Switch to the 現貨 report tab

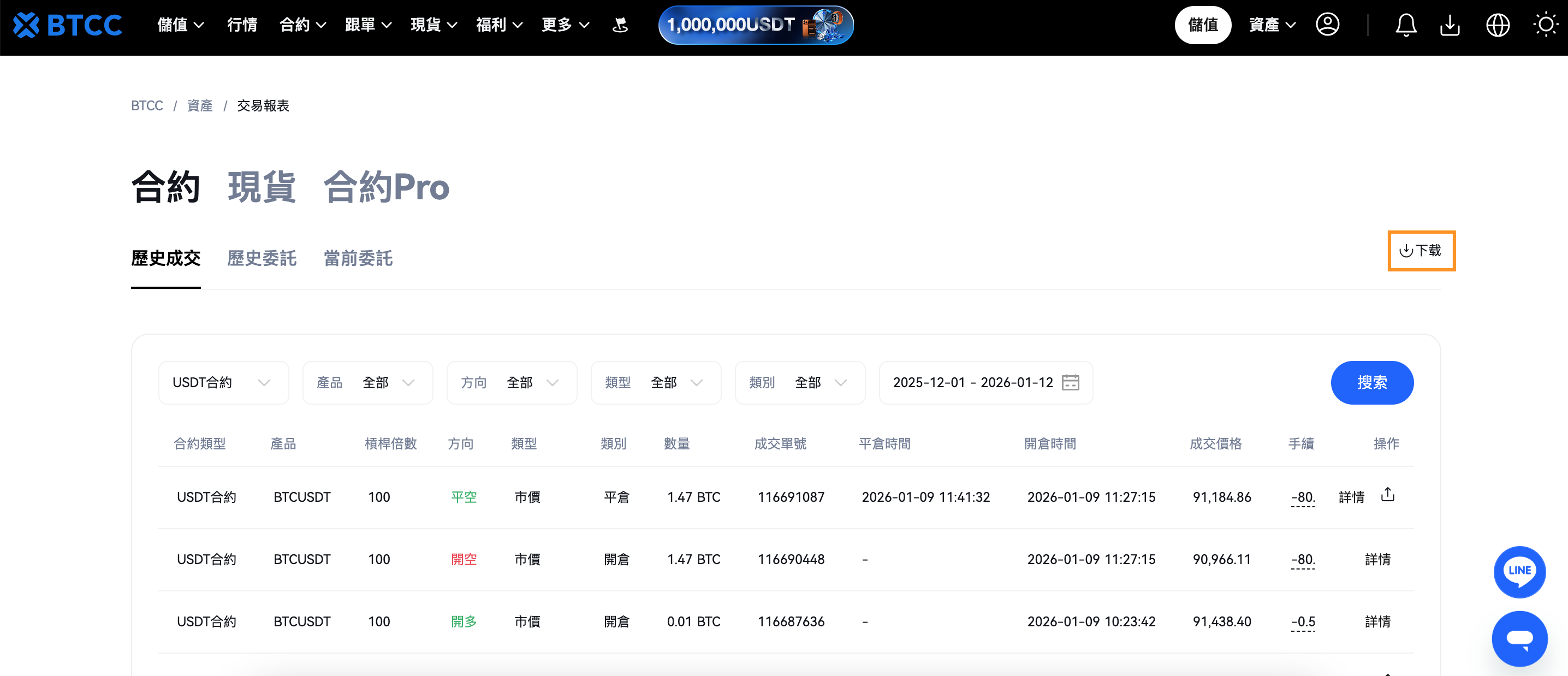[x=262, y=187]
